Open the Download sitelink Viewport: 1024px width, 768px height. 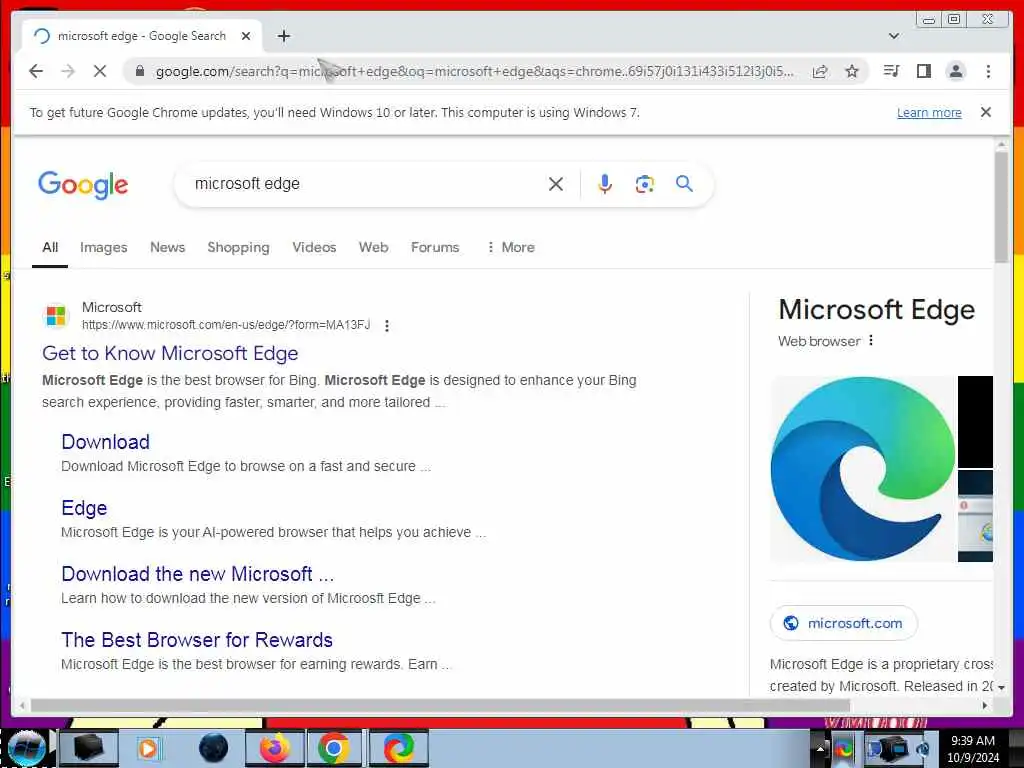[106, 442]
